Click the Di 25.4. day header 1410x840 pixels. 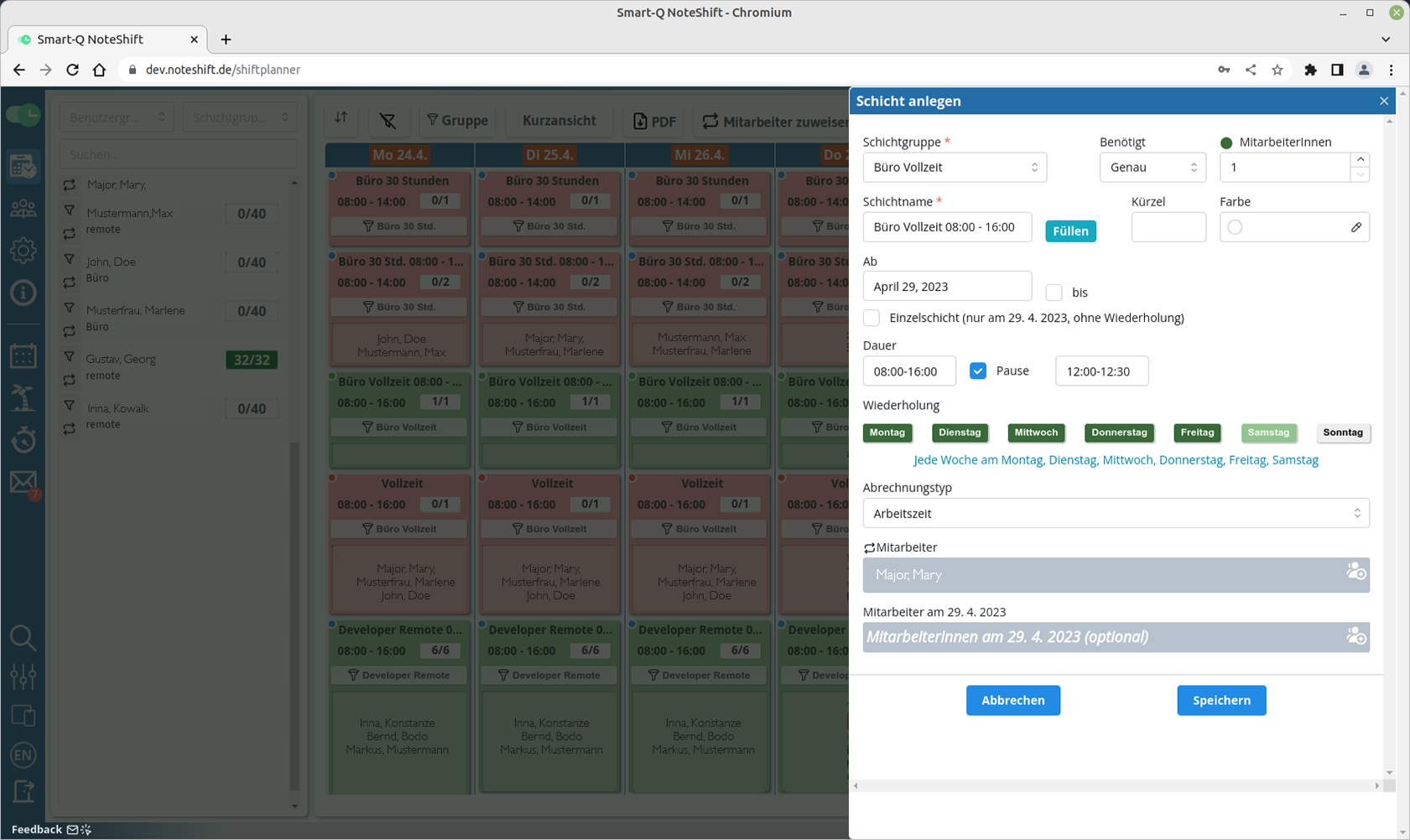point(549,154)
